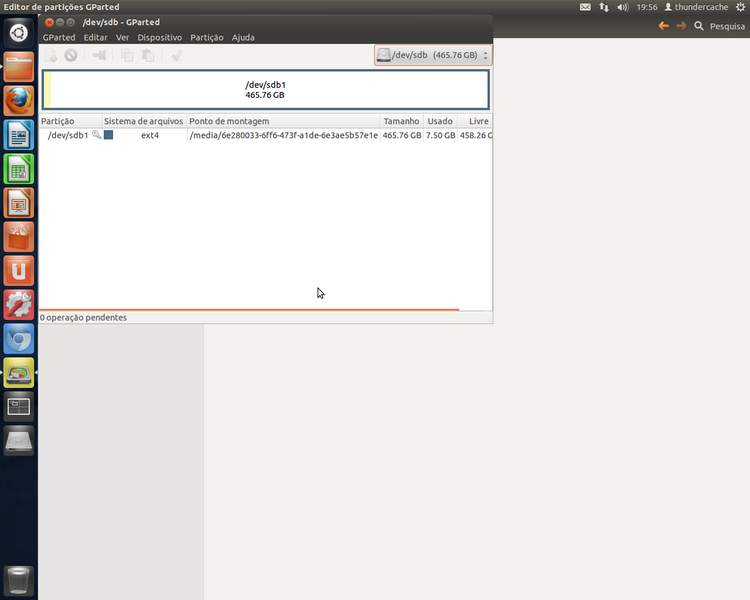Open the Editar menu
The height and width of the screenshot is (600, 750).
pos(95,37)
